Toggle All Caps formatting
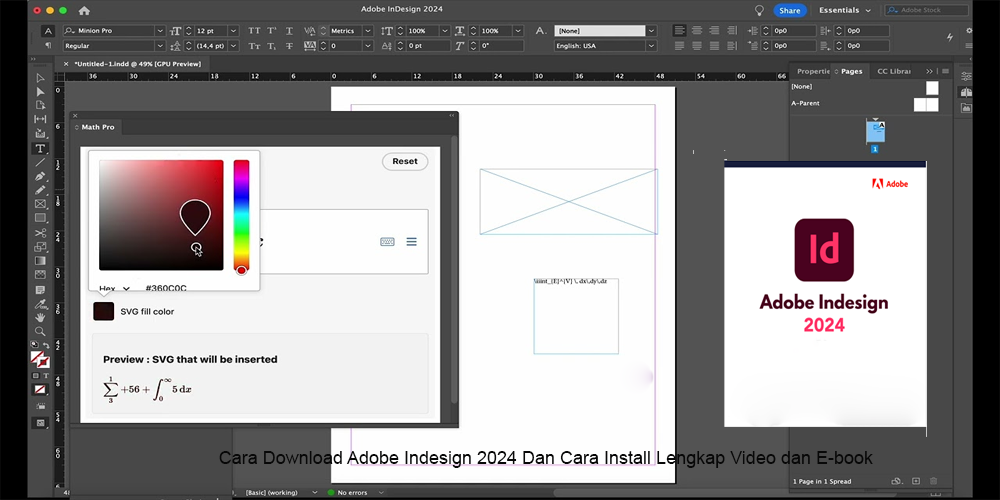The height and width of the screenshot is (500, 1000). click(254, 31)
